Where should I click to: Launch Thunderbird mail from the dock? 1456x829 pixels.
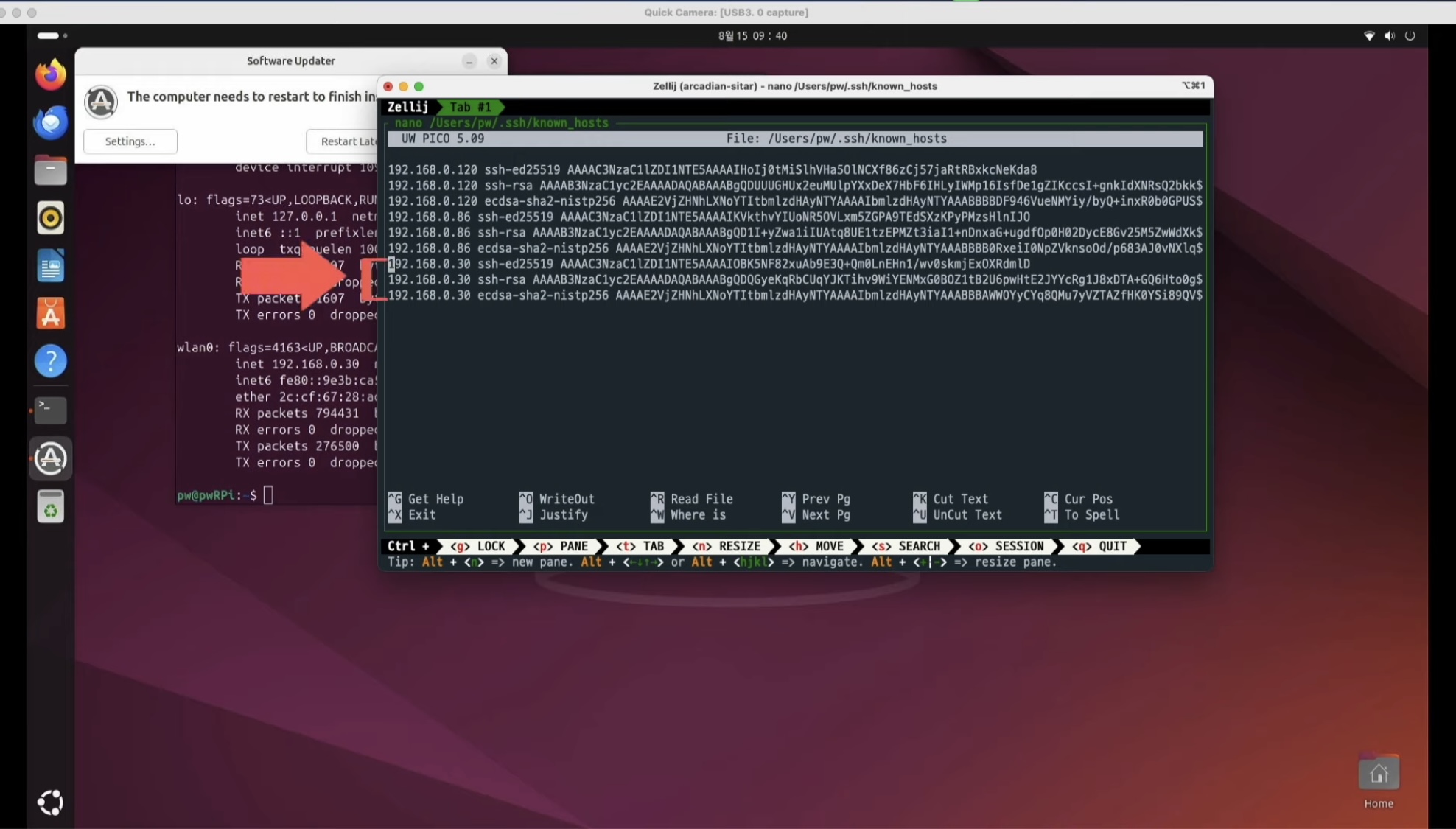(x=50, y=123)
